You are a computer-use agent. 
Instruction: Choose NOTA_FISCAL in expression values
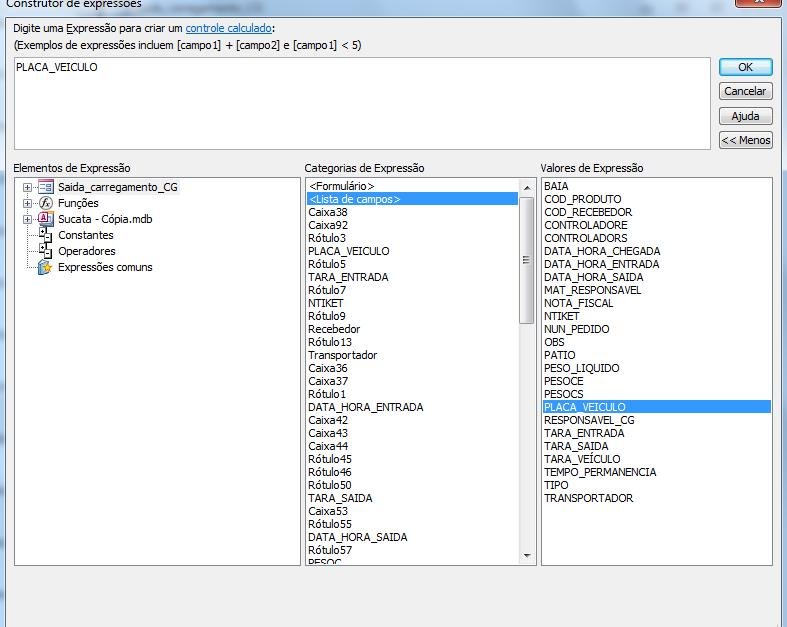point(578,303)
